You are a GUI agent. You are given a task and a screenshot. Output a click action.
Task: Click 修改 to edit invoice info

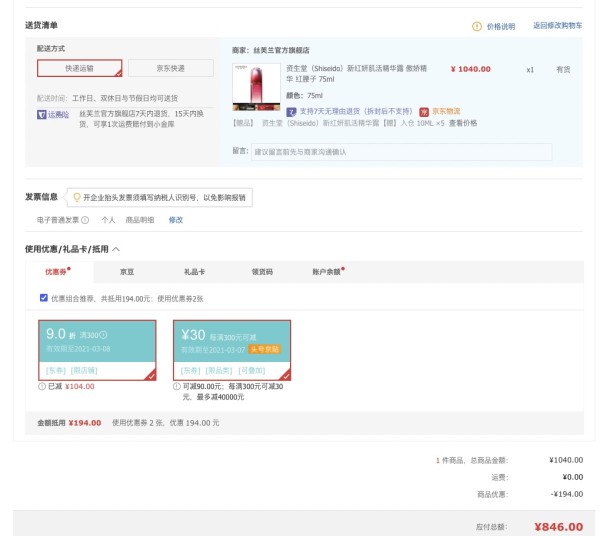[x=176, y=220]
